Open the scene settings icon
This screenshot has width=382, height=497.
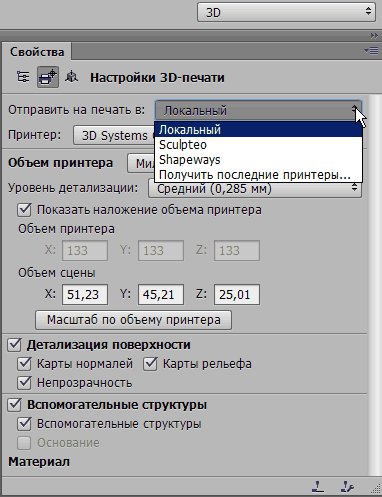point(23,77)
